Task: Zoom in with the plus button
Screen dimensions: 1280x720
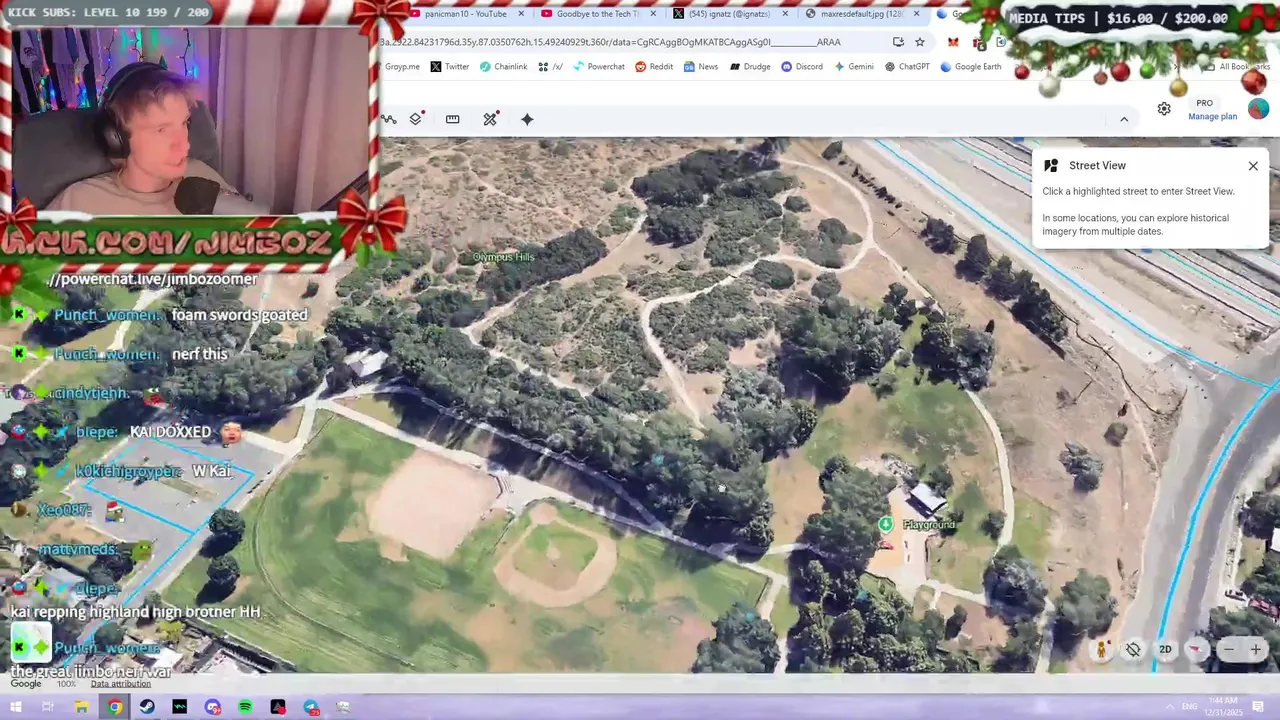Action: click(1256, 649)
